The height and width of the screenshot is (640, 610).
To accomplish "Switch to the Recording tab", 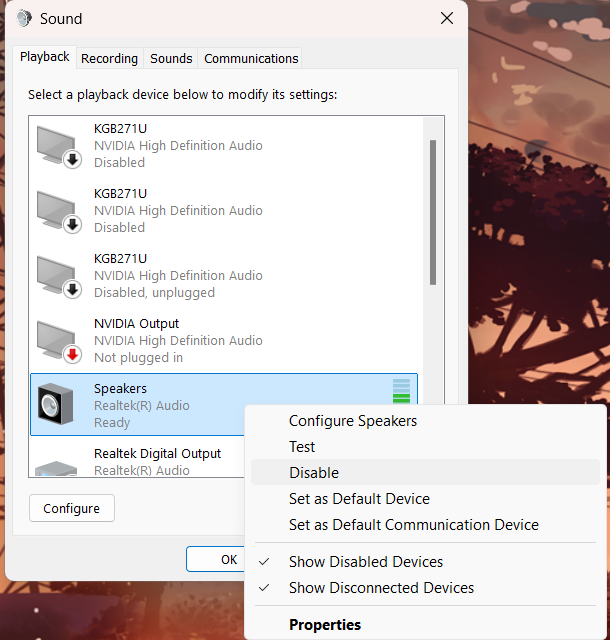I will click(109, 58).
